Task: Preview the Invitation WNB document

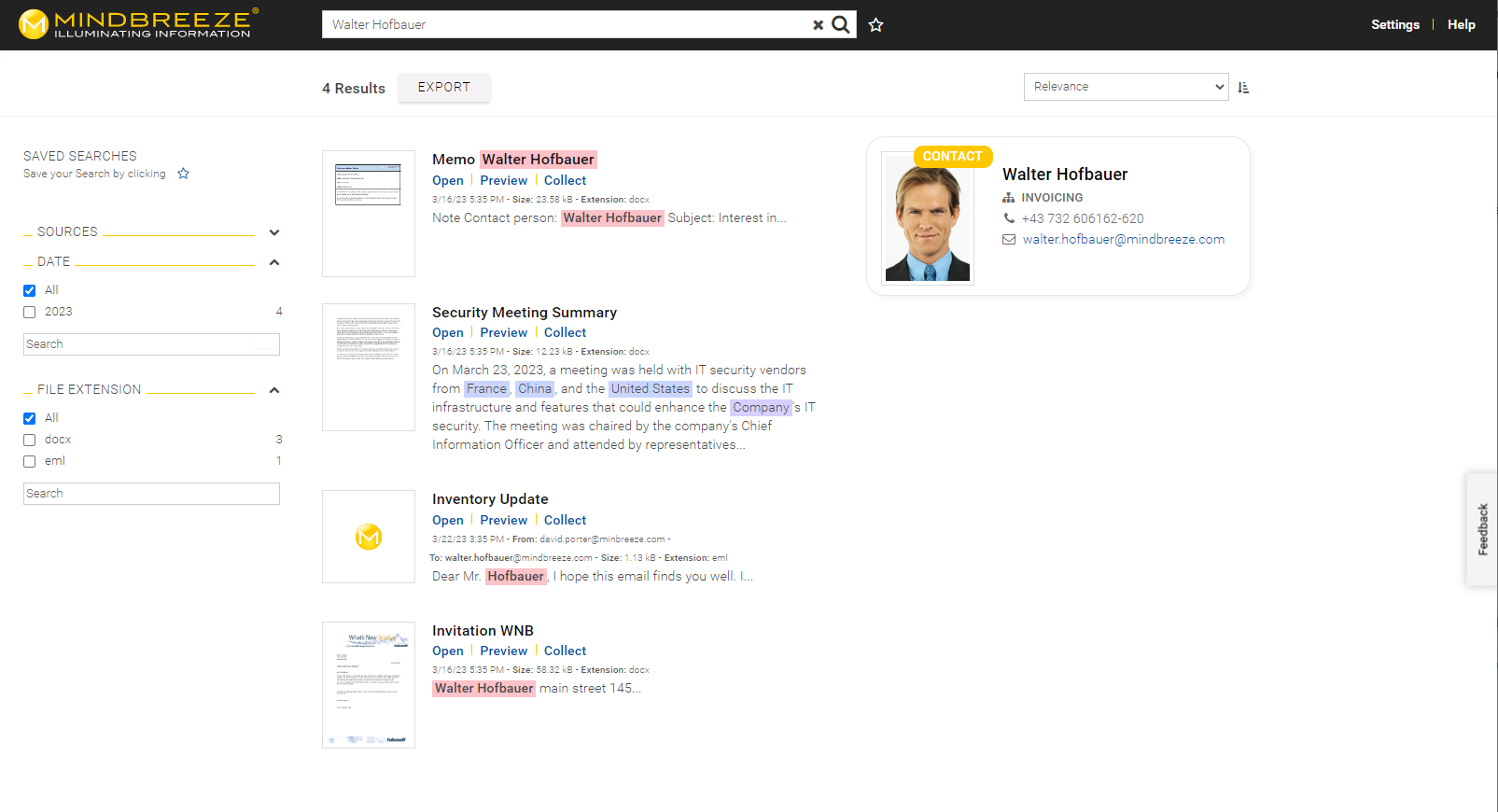Action: click(x=504, y=651)
